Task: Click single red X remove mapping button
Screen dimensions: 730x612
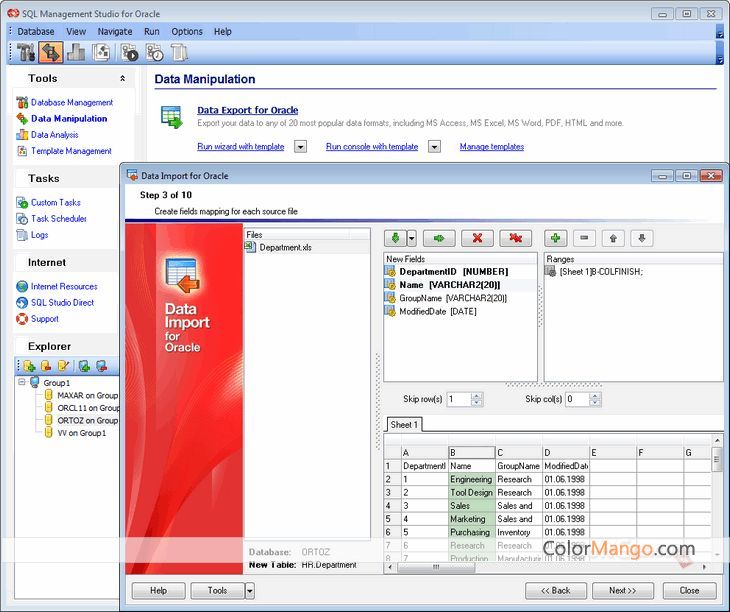Action: tap(477, 239)
